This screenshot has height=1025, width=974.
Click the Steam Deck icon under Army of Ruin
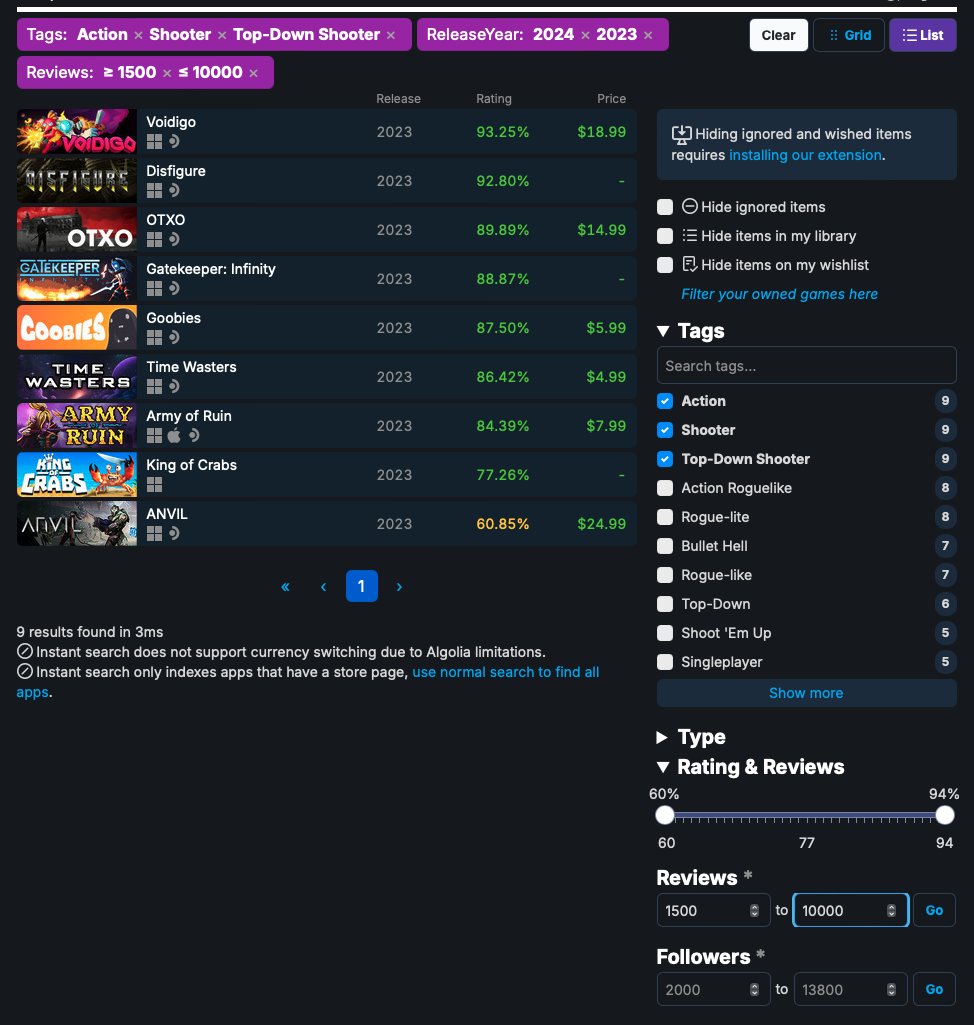pos(193,435)
